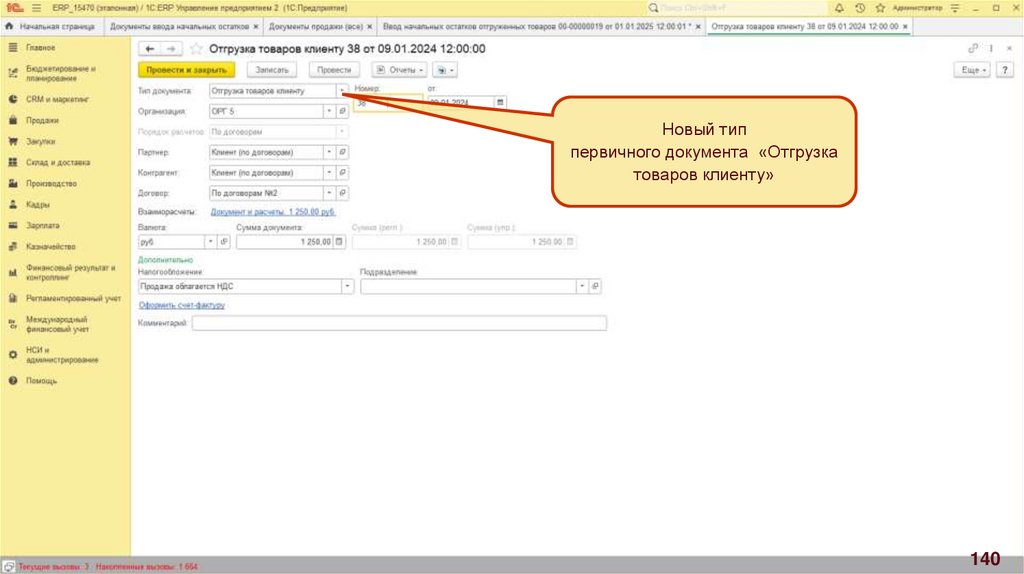1024x574 pixels.
Task: Open the Продажи section in the sidebar
Action: point(42,120)
